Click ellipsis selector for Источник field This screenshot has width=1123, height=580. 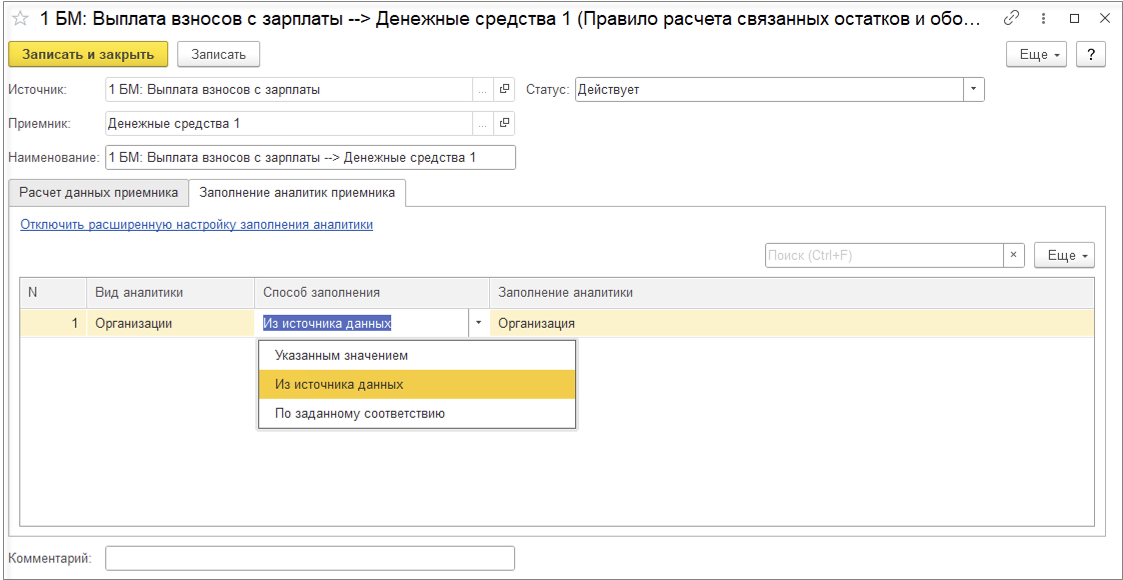[483, 90]
